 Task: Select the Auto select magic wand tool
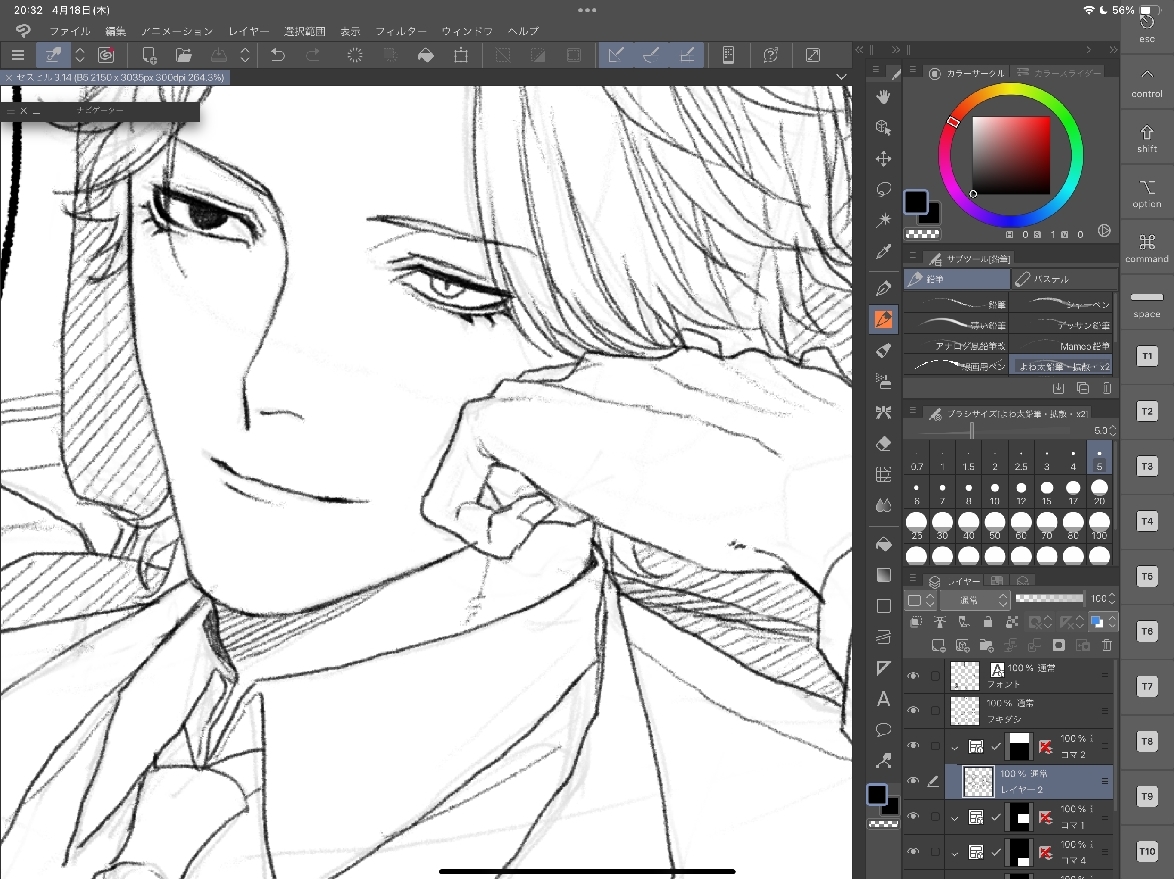(883, 220)
